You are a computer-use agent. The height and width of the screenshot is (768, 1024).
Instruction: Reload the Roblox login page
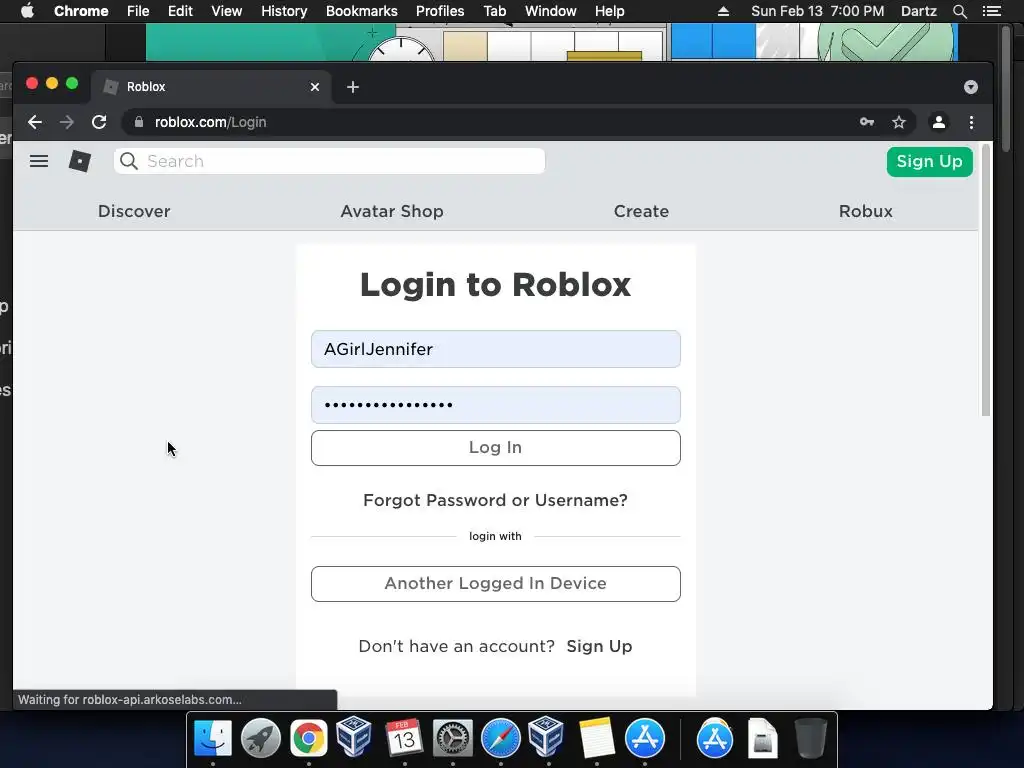pyautogui.click(x=99, y=122)
